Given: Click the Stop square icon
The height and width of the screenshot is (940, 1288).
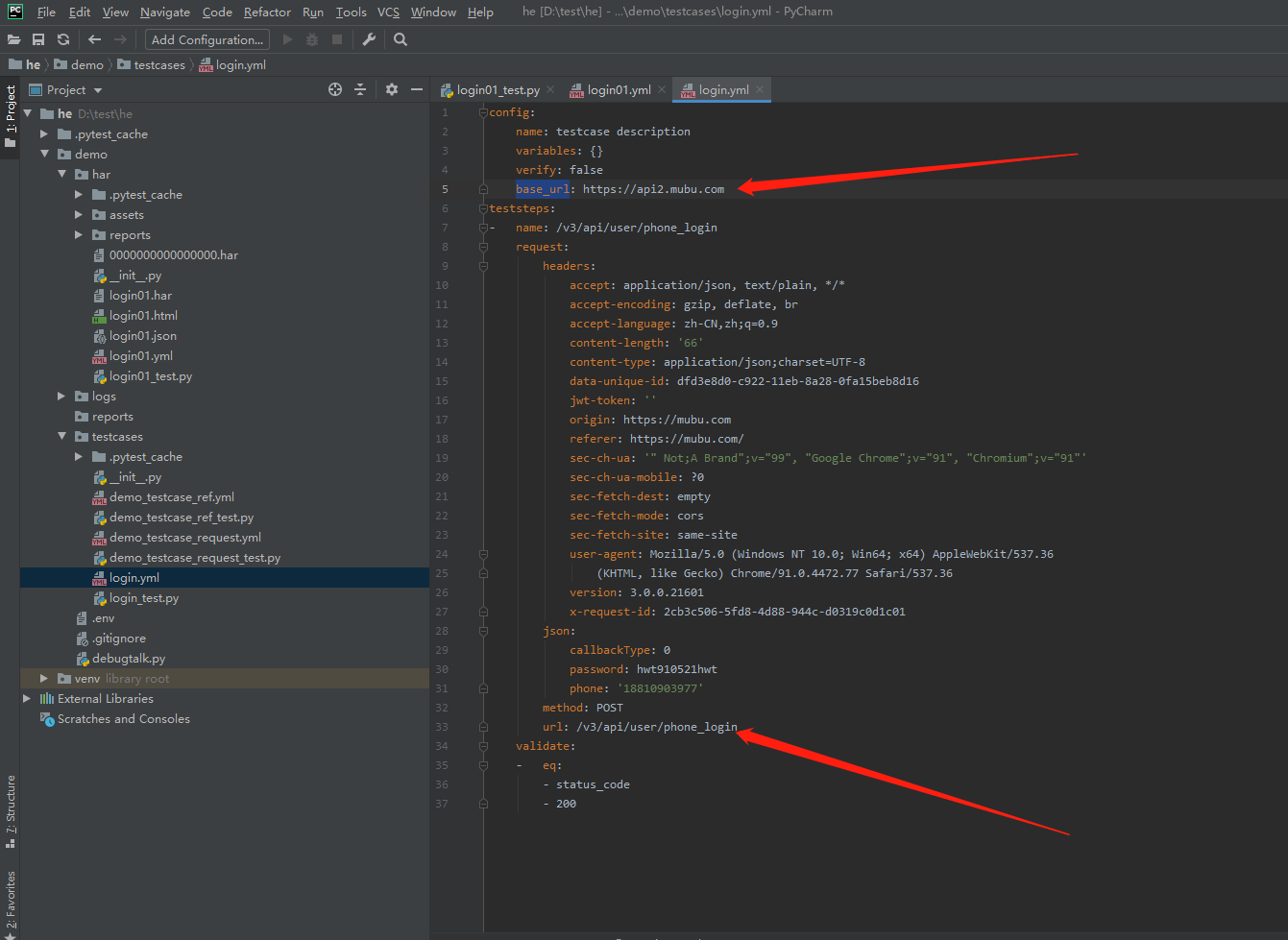Looking at the screenshot, I should (x=337, y=39).
